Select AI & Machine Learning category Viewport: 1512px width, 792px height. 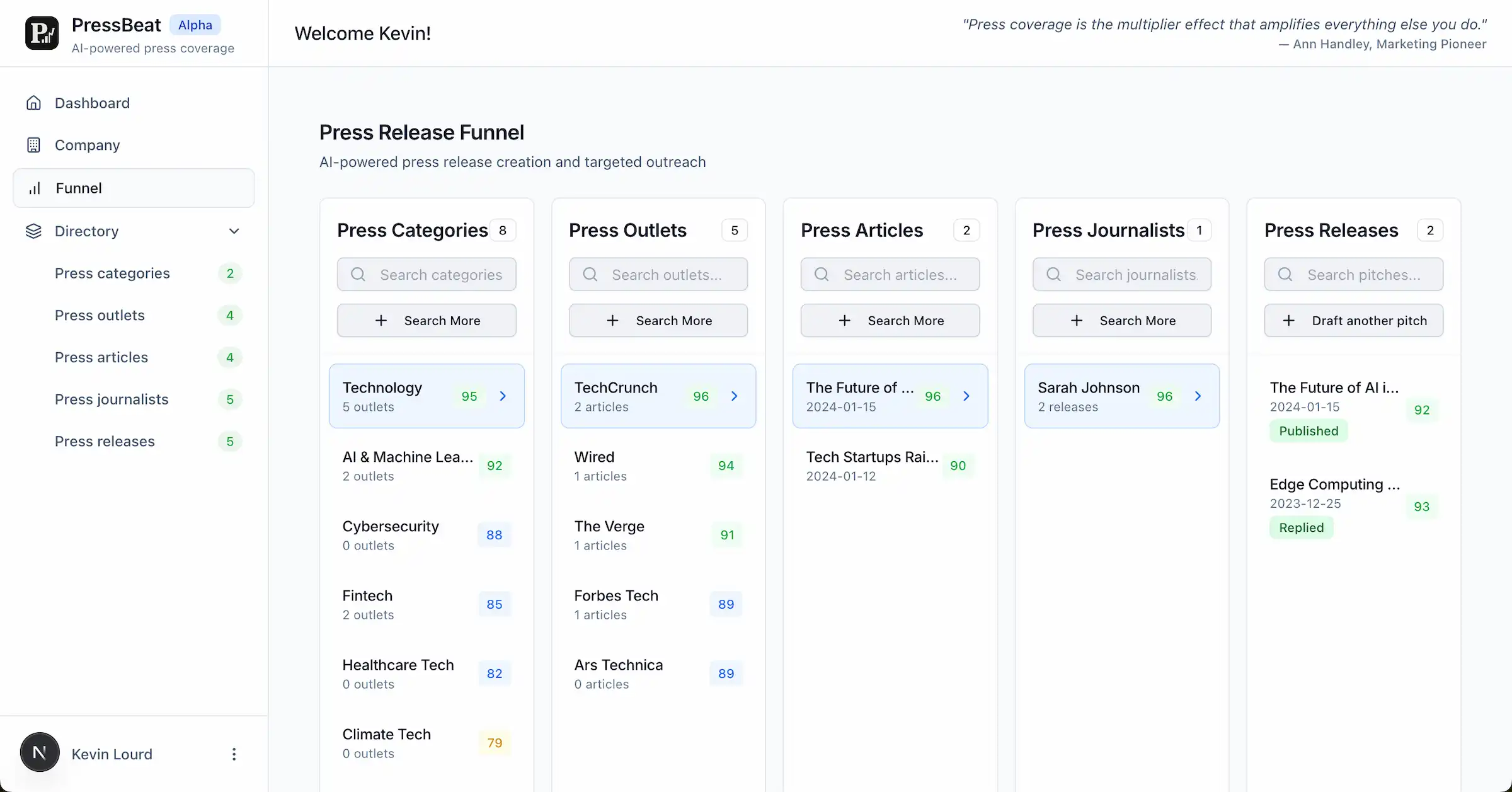[x=427, y=466]
